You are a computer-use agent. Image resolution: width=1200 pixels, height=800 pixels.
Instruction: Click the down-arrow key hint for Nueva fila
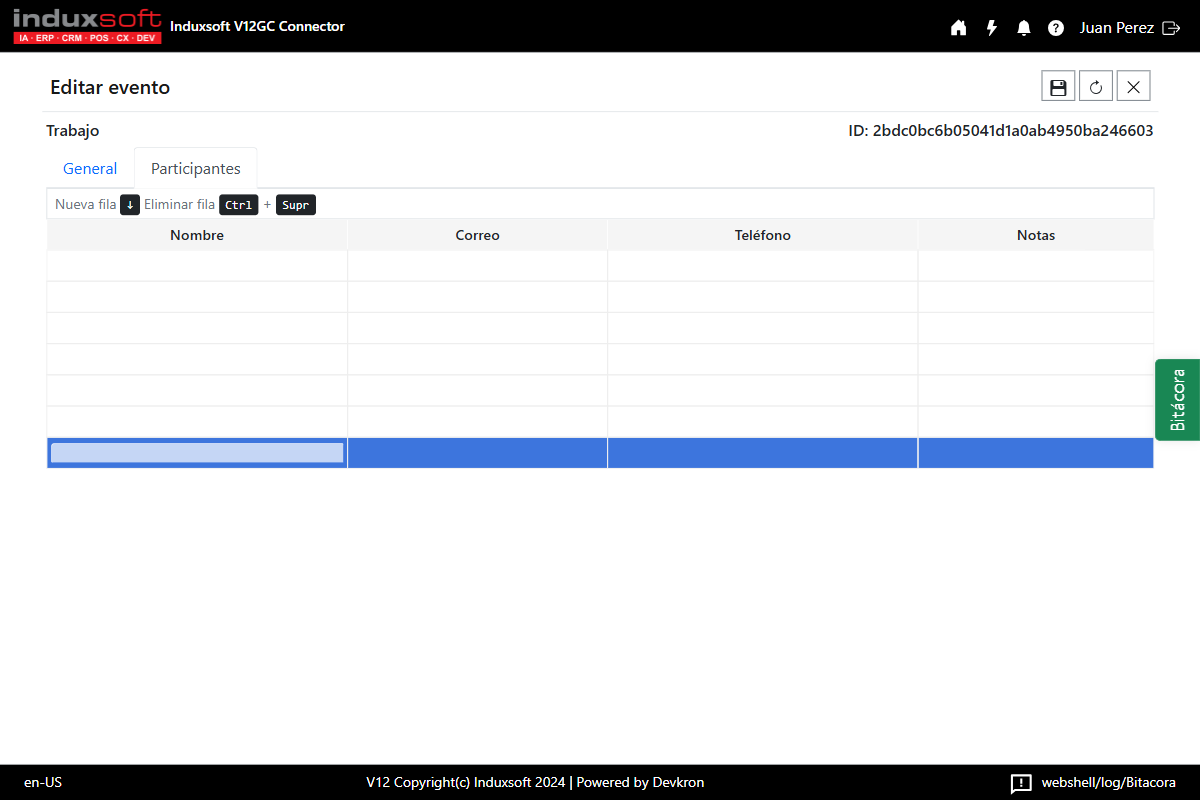[x=130, y=205]
